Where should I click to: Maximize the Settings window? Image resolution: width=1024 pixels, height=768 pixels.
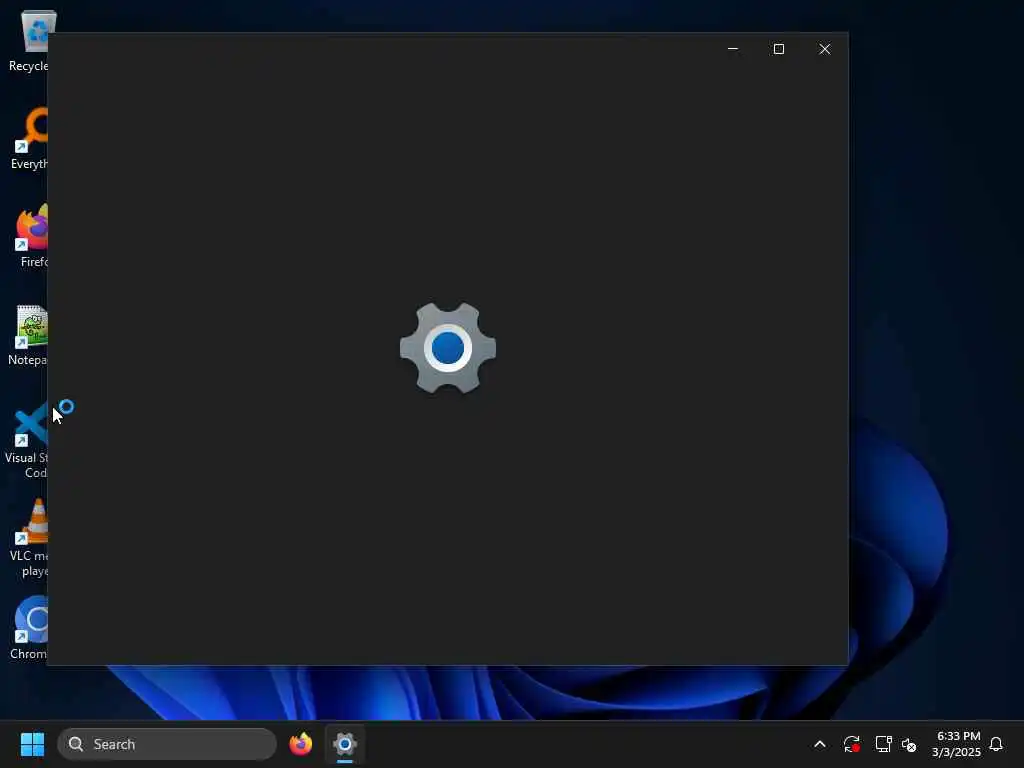point(778,49)
